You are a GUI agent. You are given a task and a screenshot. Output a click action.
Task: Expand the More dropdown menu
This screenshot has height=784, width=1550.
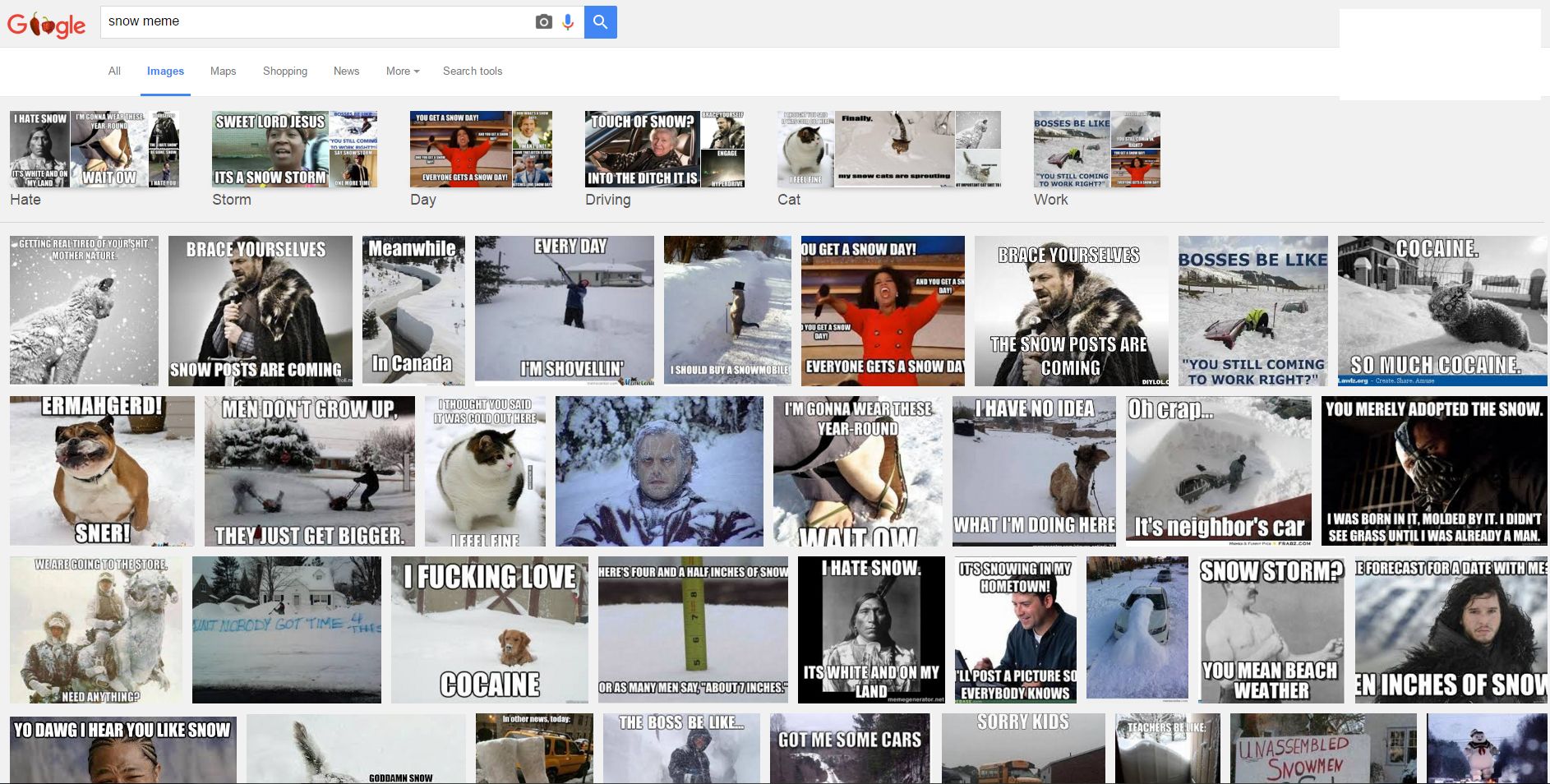pos(403,71)
